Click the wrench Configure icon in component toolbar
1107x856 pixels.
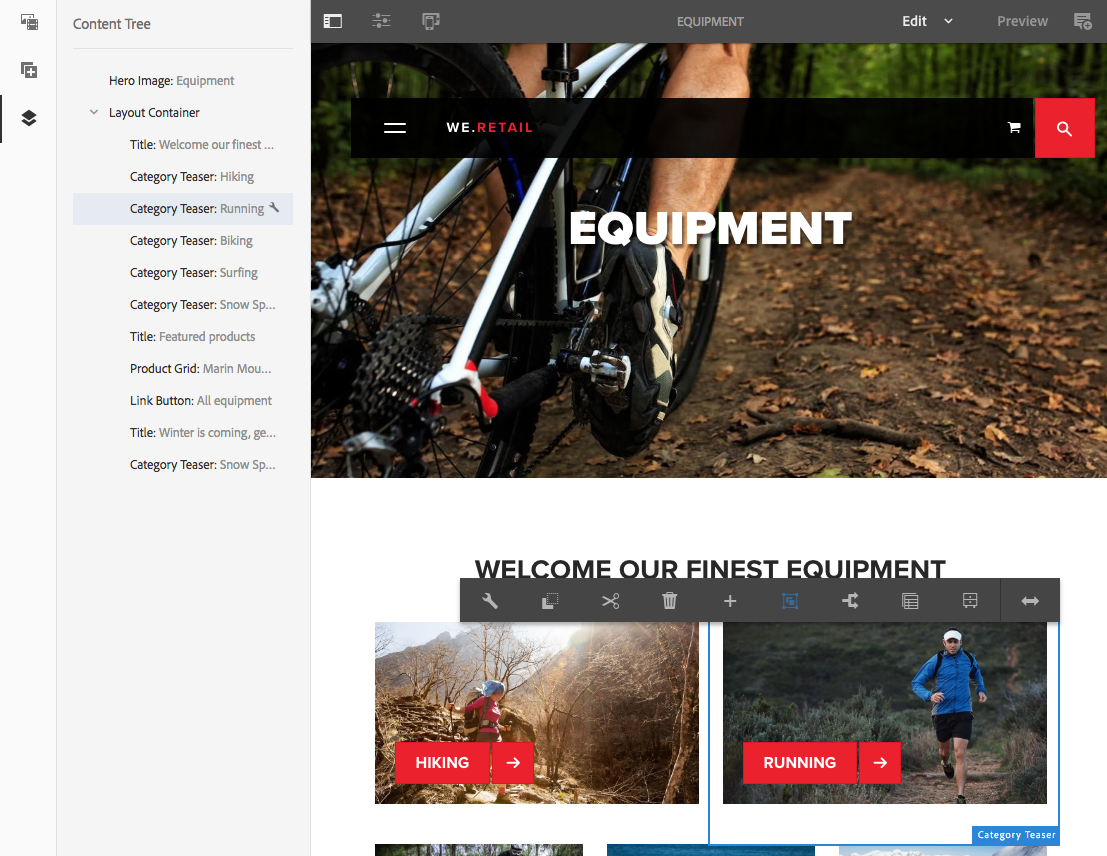coord(490,601)
